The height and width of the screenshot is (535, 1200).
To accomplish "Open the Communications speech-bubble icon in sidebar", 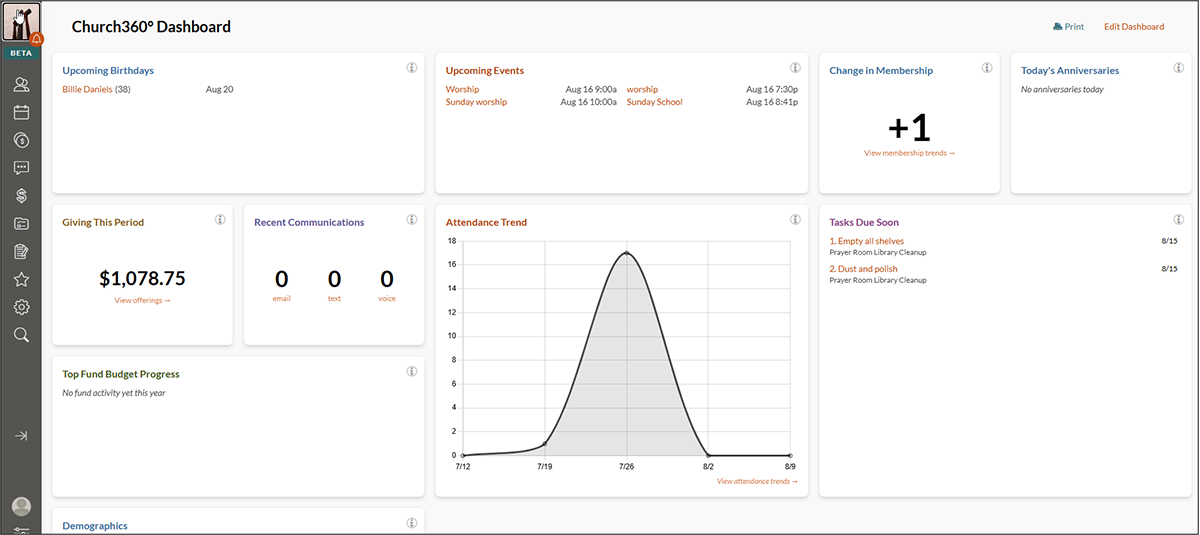I will (21, 168).
